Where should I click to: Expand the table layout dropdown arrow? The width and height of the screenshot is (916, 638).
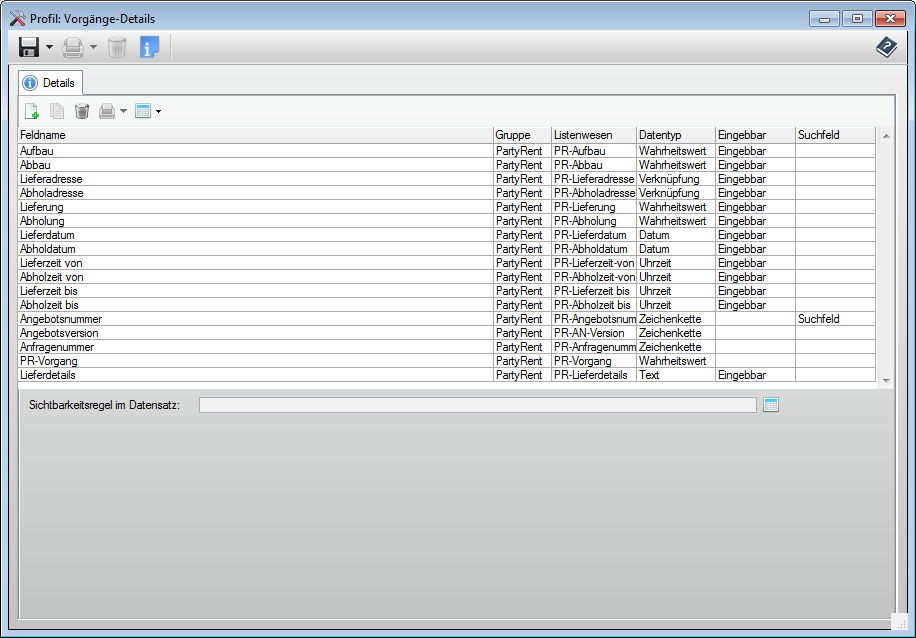(x=158, y=111)
